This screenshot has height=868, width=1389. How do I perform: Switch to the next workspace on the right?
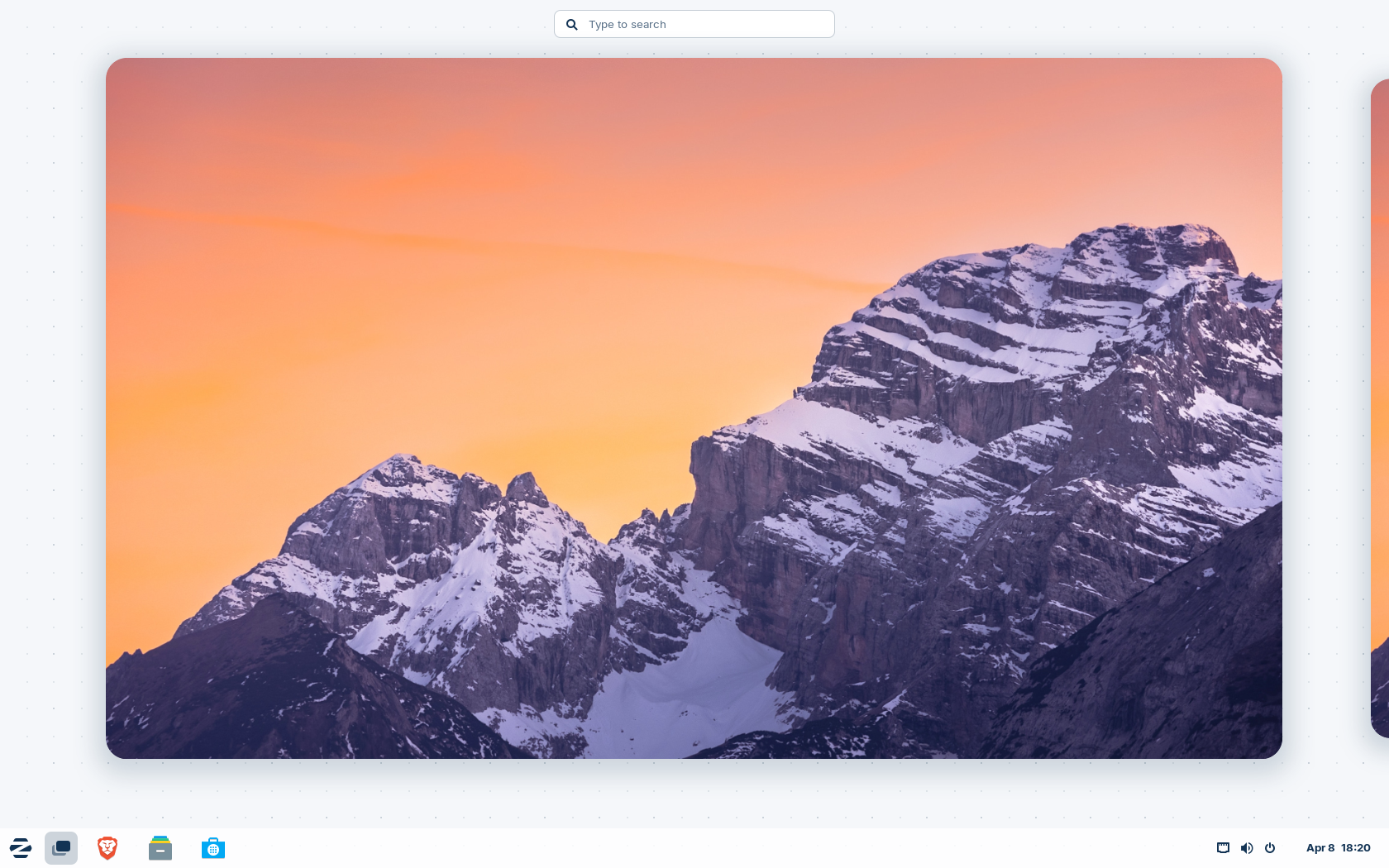[x=1380, y=408]
